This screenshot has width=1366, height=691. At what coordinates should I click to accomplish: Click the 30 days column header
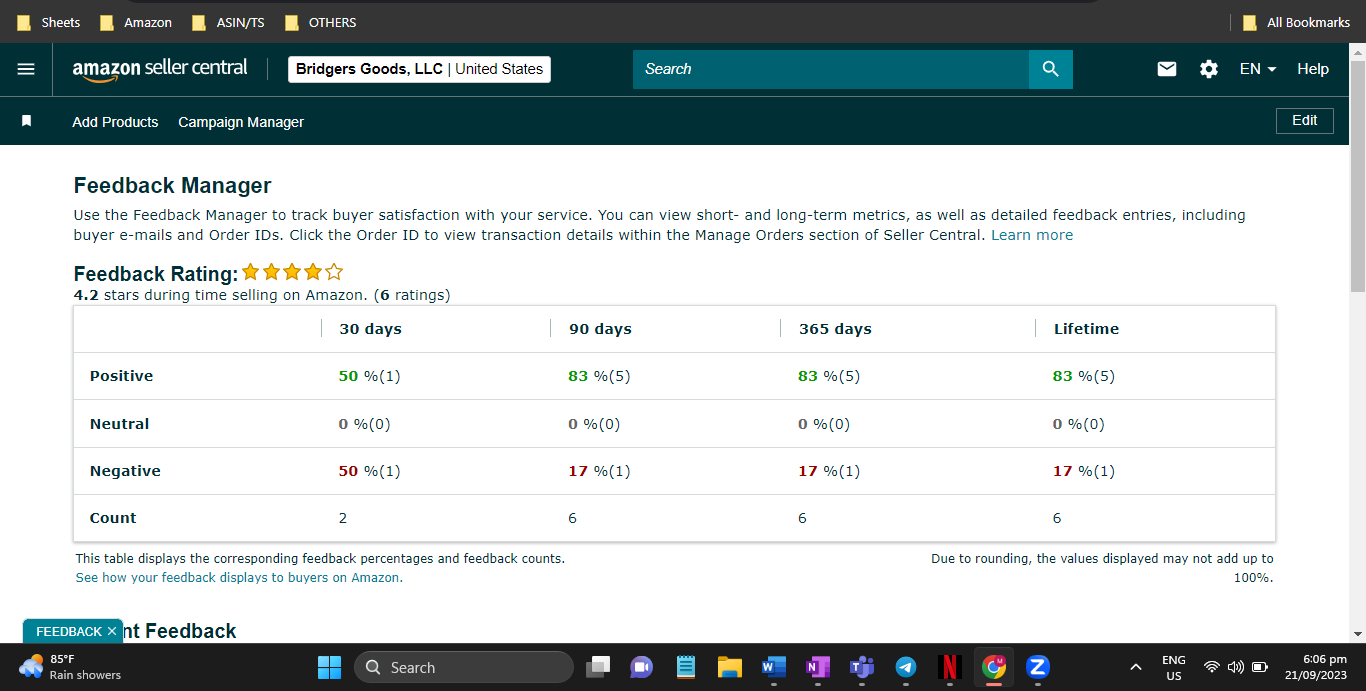[x=370, y=329]
